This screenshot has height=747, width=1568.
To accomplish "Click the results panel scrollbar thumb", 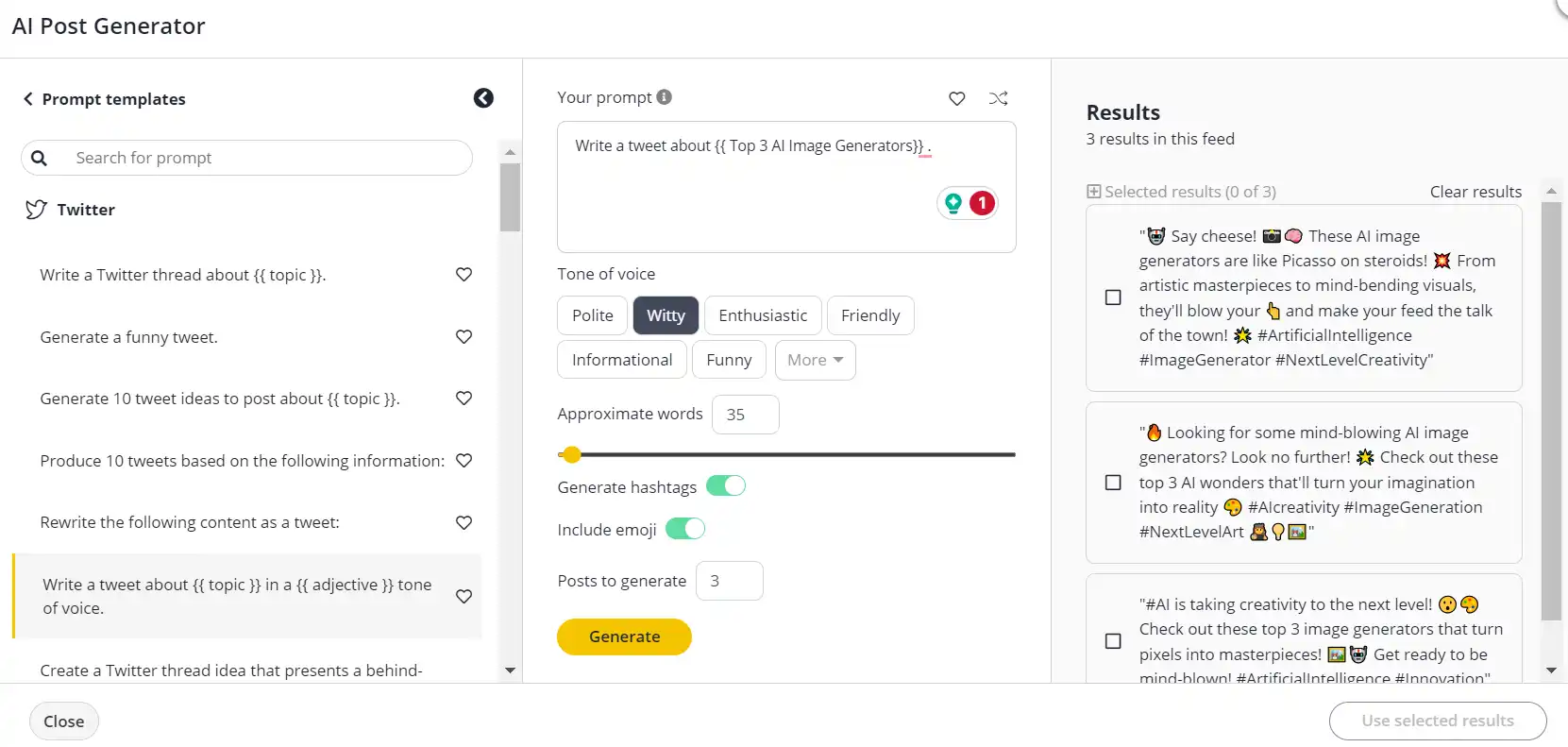I will coord(1551,411).
